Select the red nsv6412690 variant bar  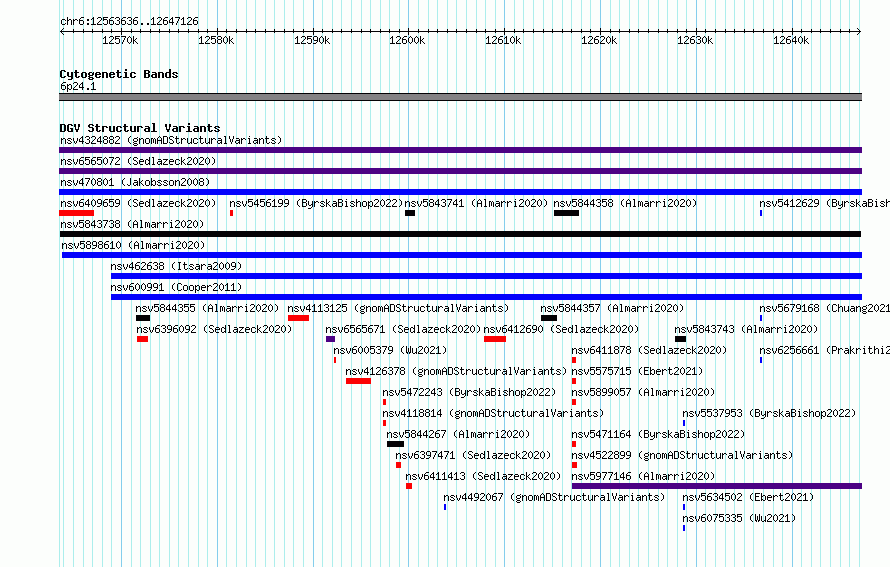pos(495,339)
